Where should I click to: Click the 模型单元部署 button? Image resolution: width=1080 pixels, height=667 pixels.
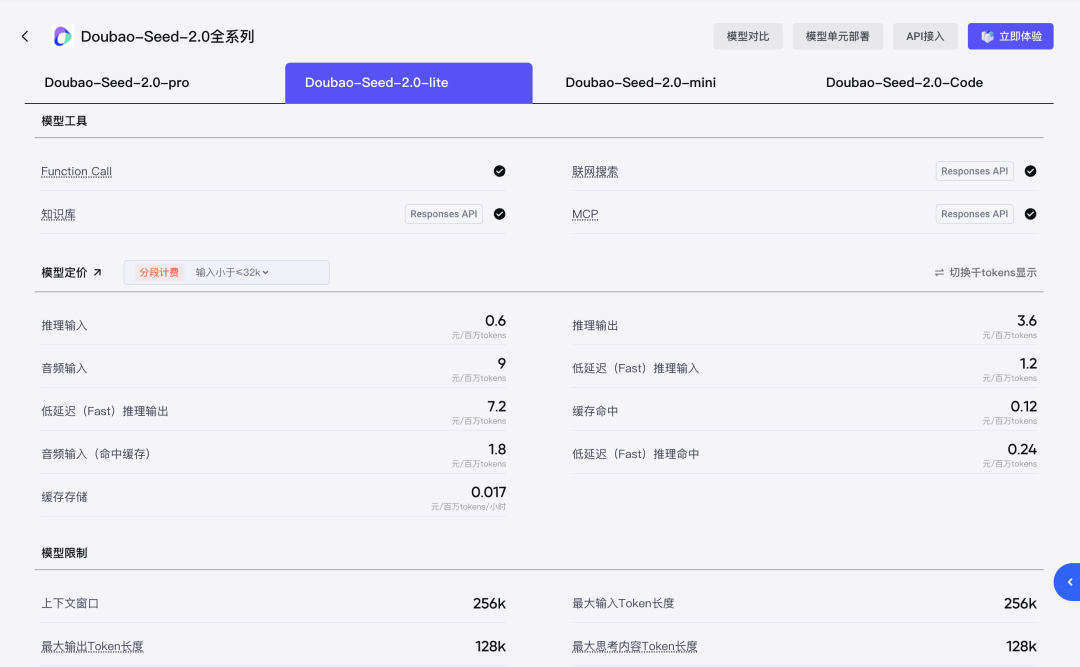[x=838, y=37]
